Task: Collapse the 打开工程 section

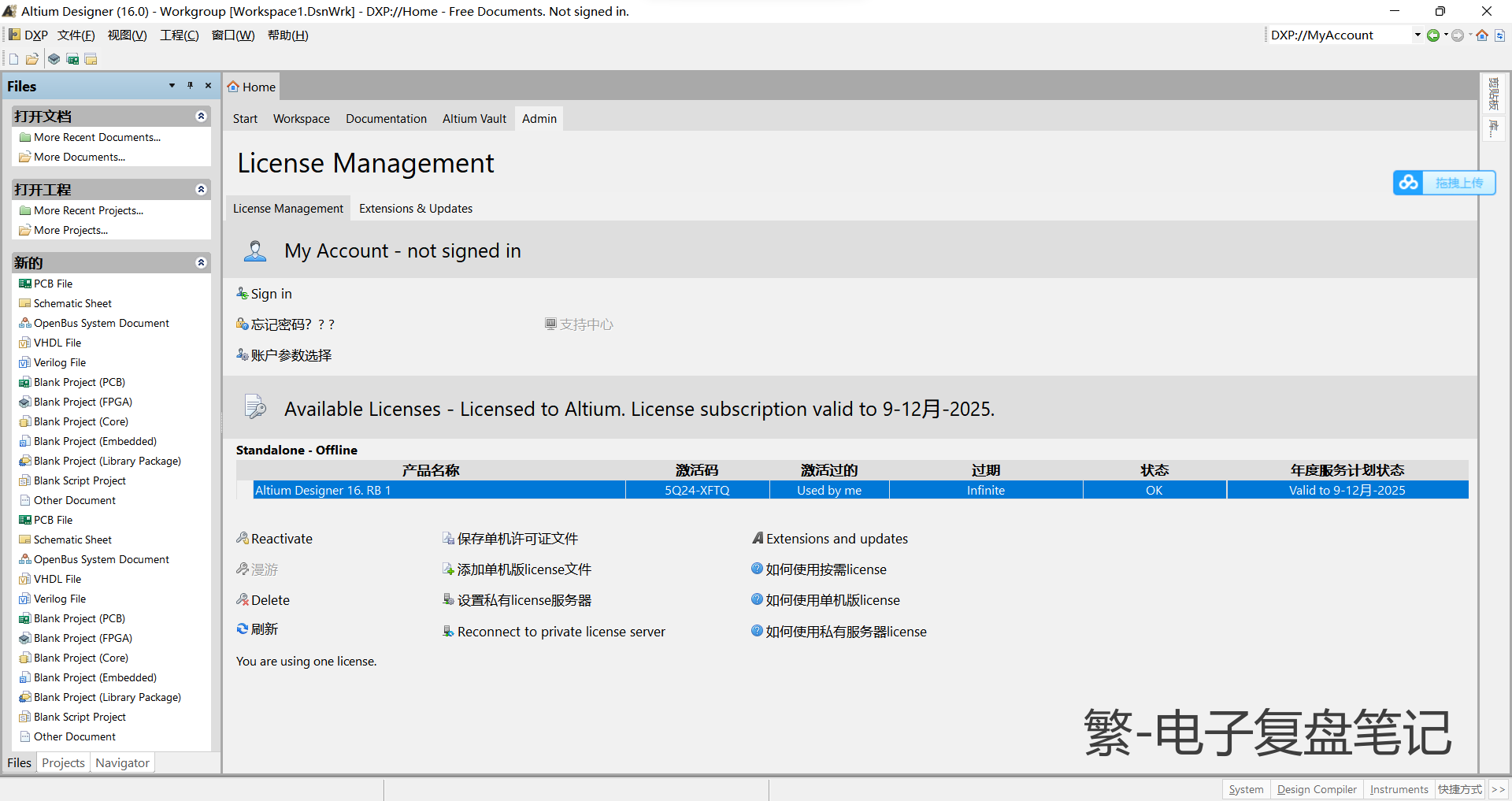Action: tap(201, 190)
